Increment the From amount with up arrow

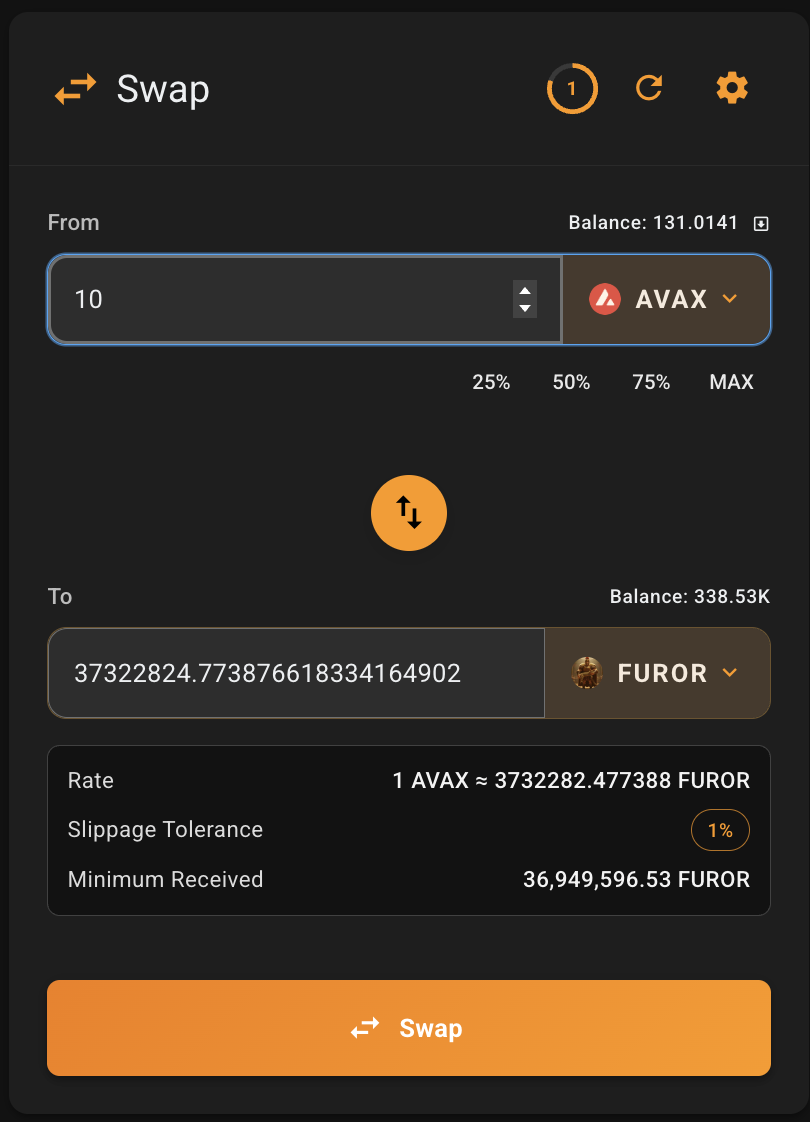pyautogui.click(x=524, y=290)
